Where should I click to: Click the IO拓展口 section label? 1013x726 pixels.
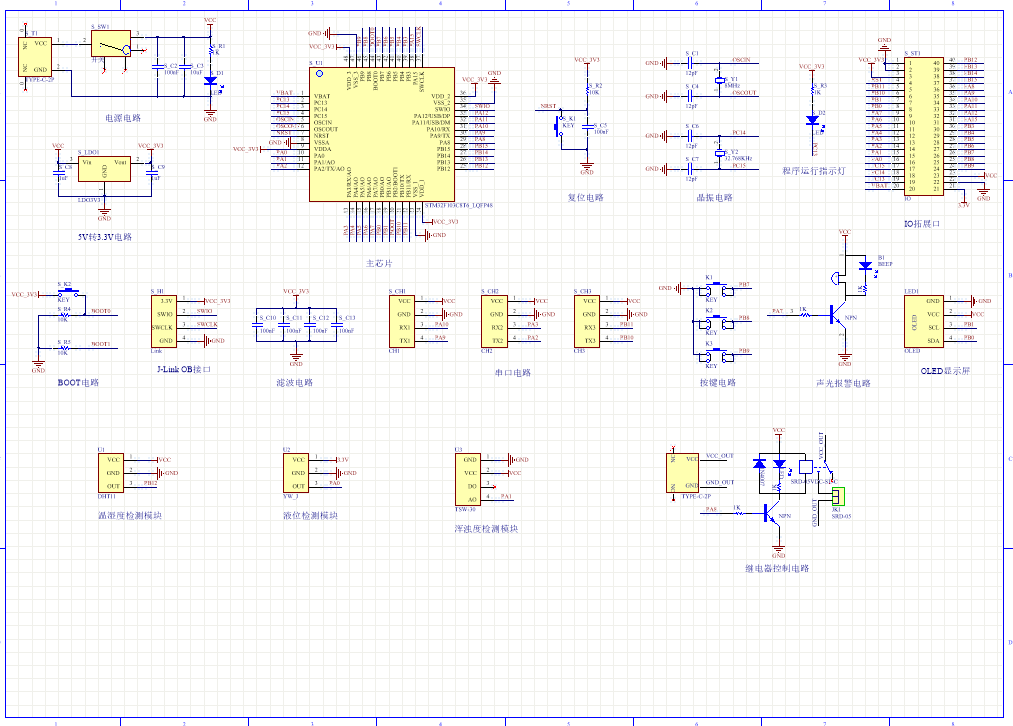[x=922, y=224]
